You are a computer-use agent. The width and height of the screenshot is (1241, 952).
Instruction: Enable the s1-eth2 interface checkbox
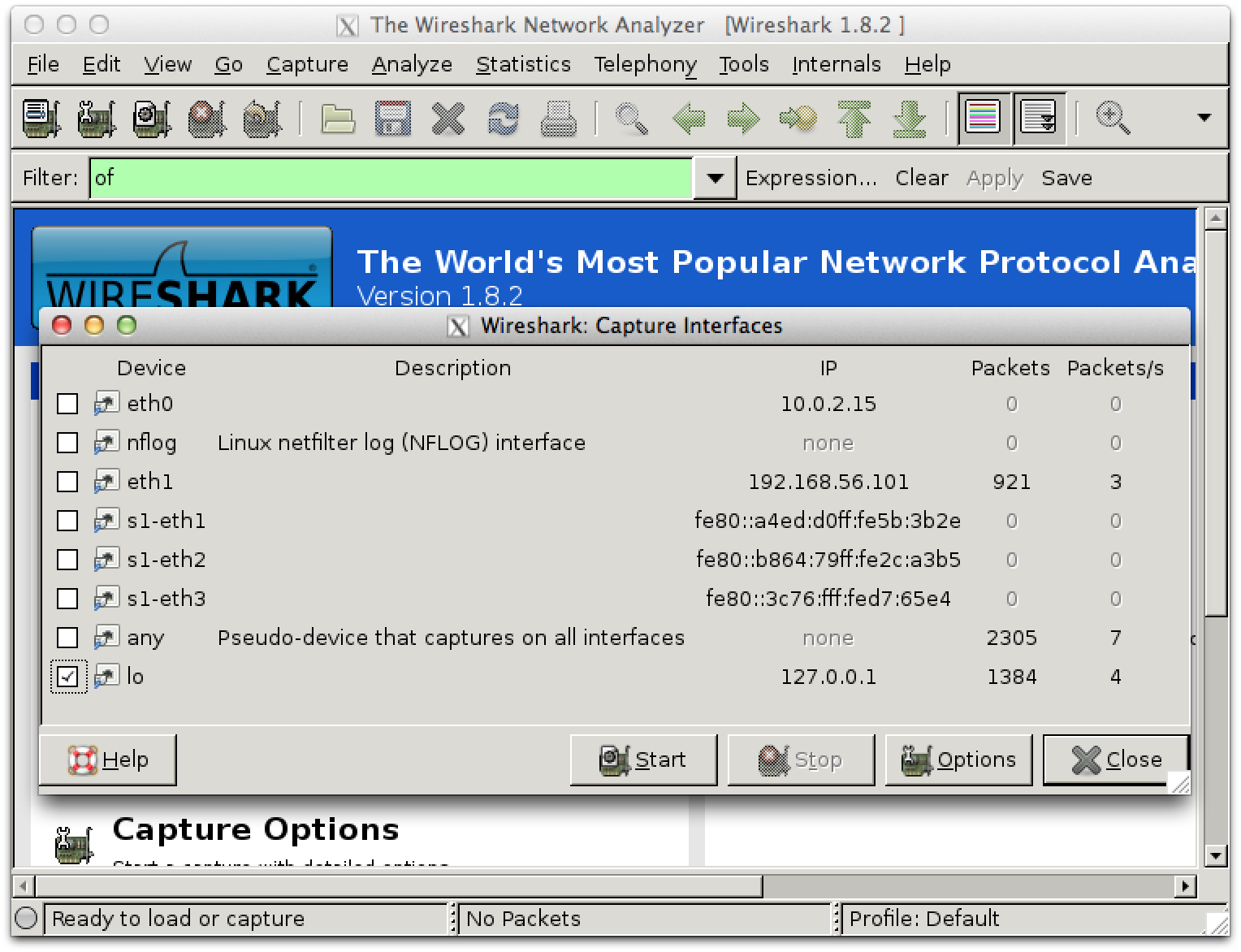[x=67, y=560]
